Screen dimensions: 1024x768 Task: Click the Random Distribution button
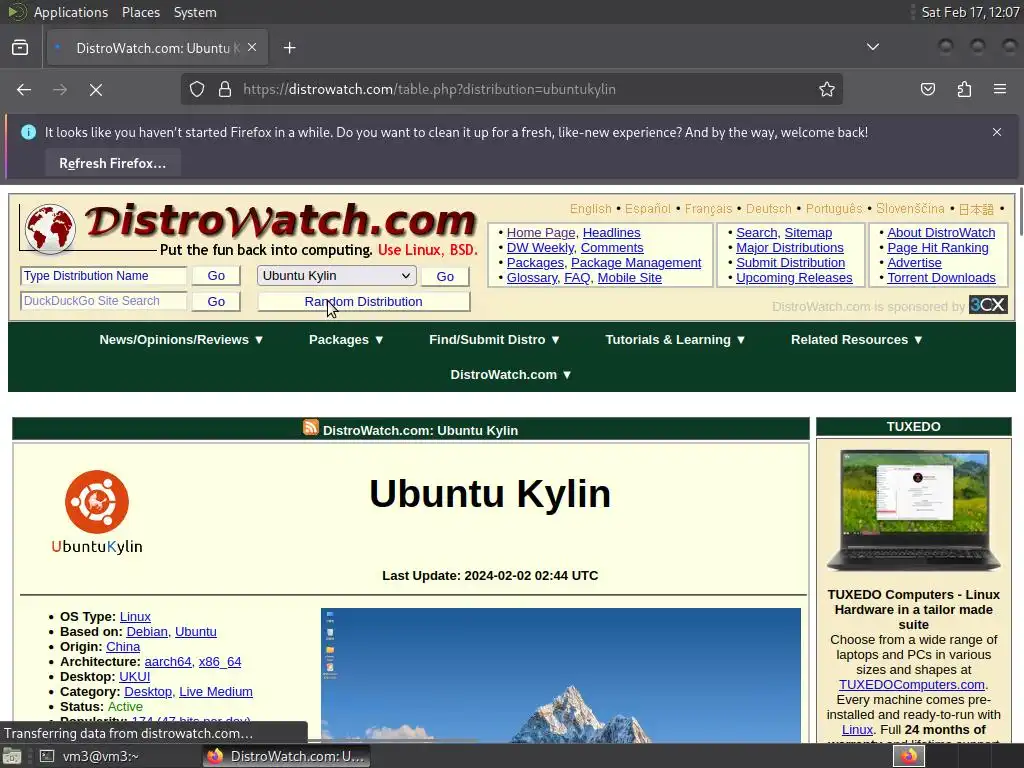coord(364,302)
